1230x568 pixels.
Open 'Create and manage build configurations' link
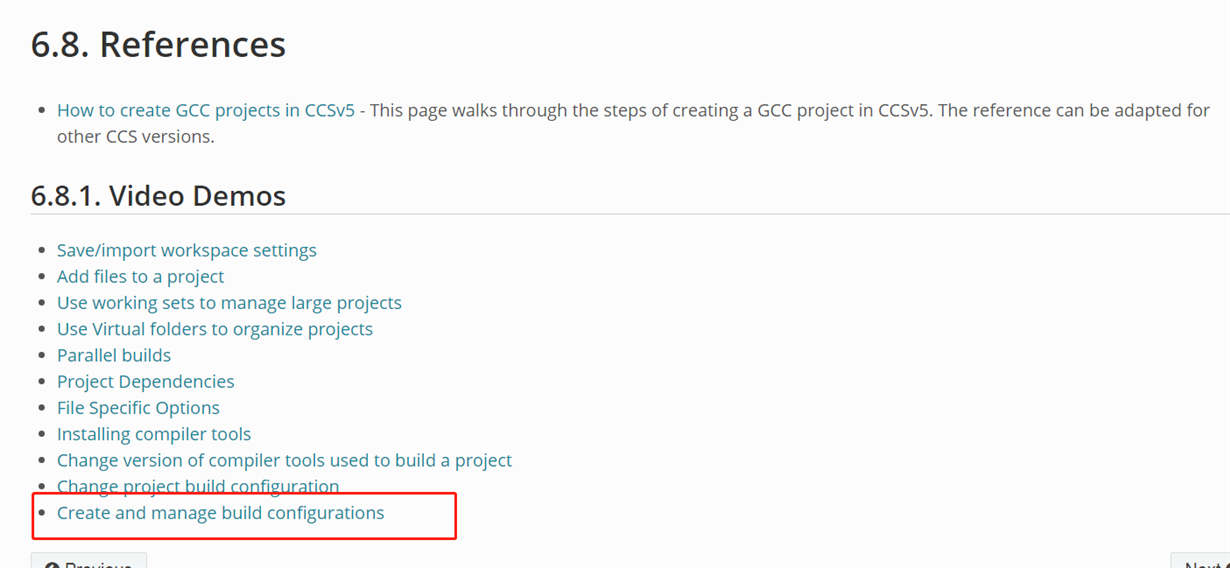click(220, 513)
